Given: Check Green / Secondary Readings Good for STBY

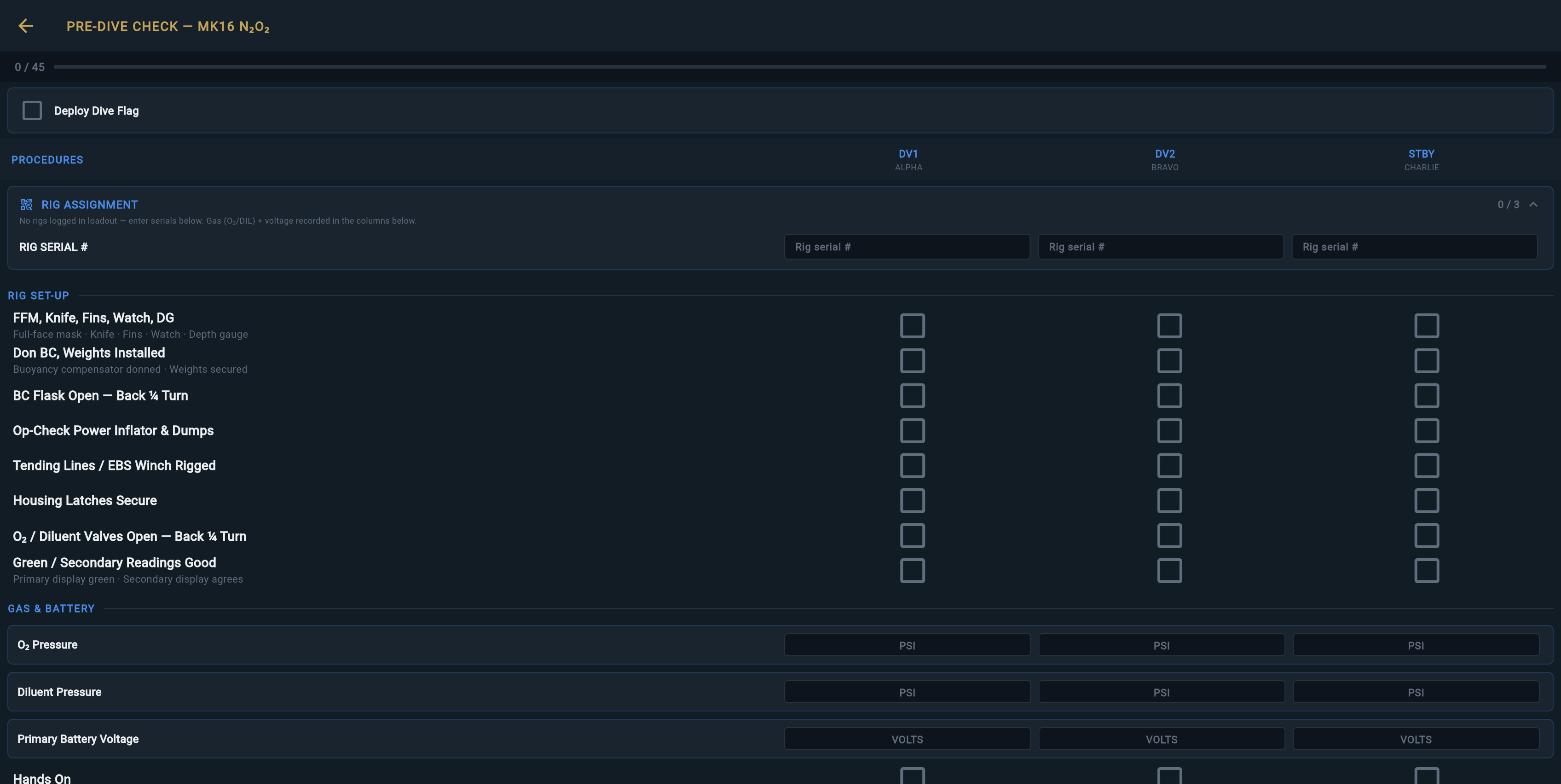Looking at the screenshot, I should [1427, 571].
